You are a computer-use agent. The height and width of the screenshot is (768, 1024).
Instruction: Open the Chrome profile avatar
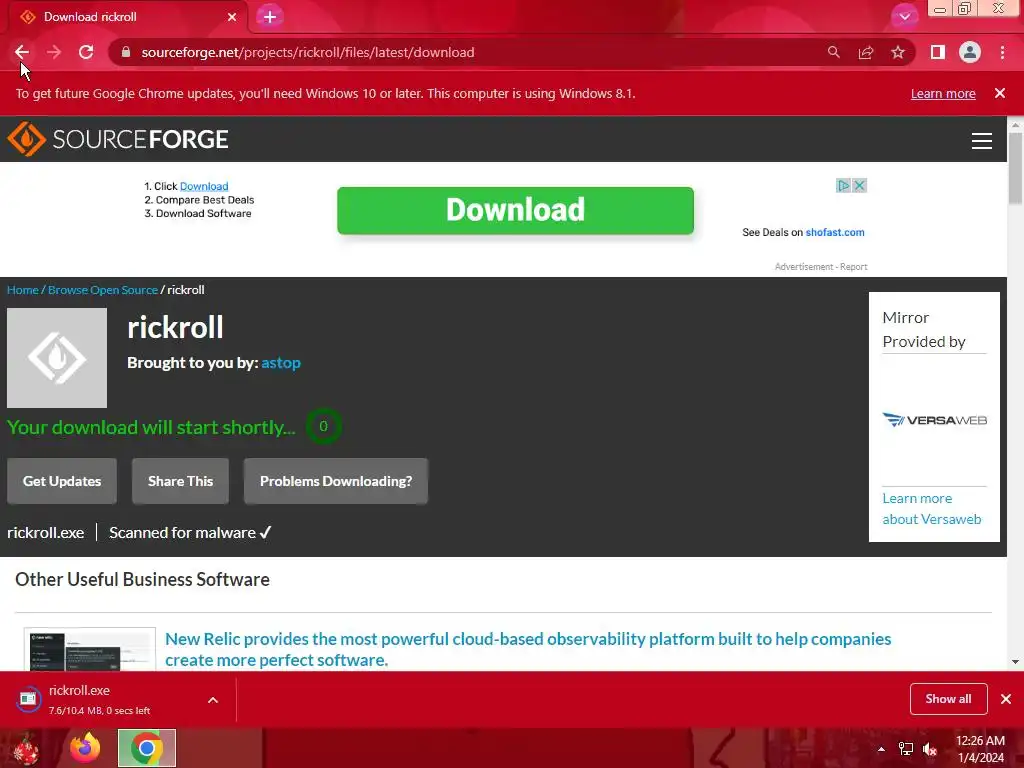pyautogui.click(x=970, y=52)
